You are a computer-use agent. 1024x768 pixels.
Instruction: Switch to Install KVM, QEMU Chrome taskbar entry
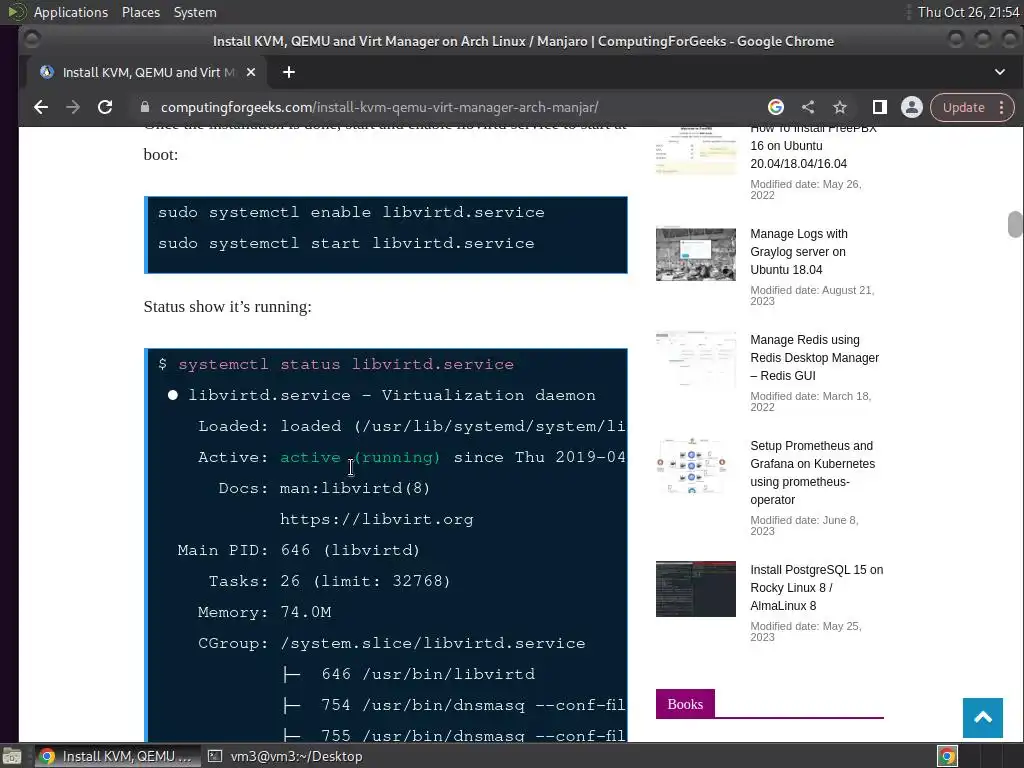pyautogui.click(x=116, y=756)
